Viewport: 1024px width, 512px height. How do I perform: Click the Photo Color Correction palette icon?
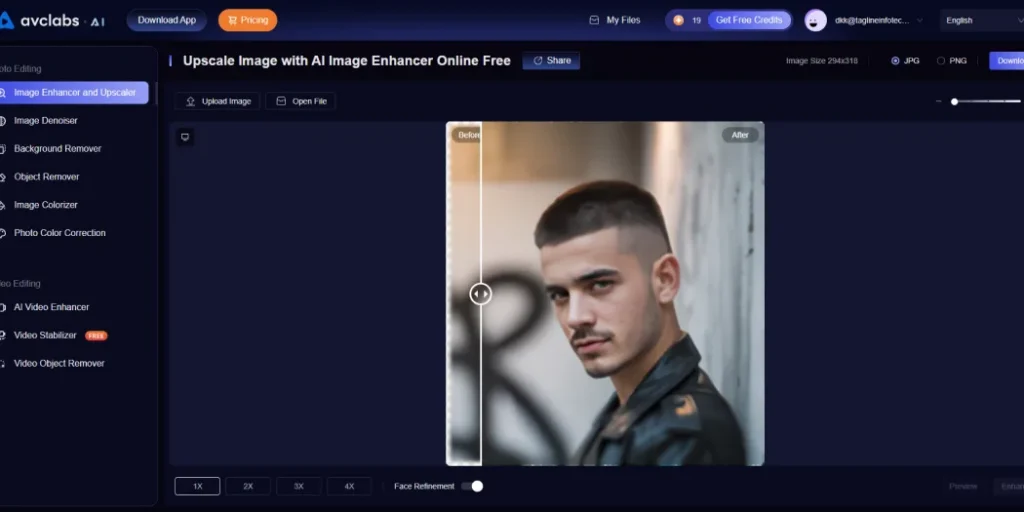pos(3,233)
